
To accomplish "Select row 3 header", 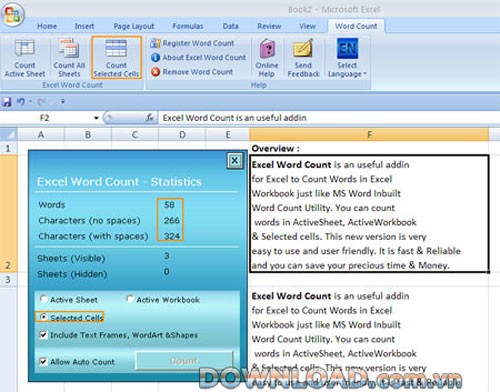I will pyautogui.click(x=8, y=279).
